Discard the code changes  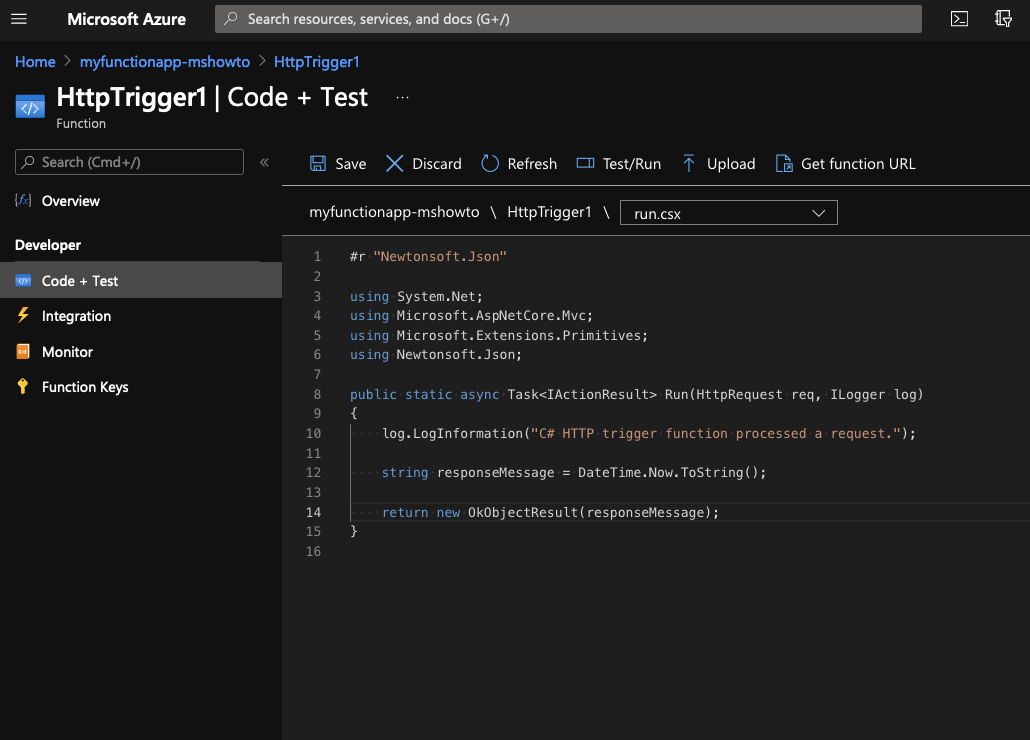click(424, 163)
